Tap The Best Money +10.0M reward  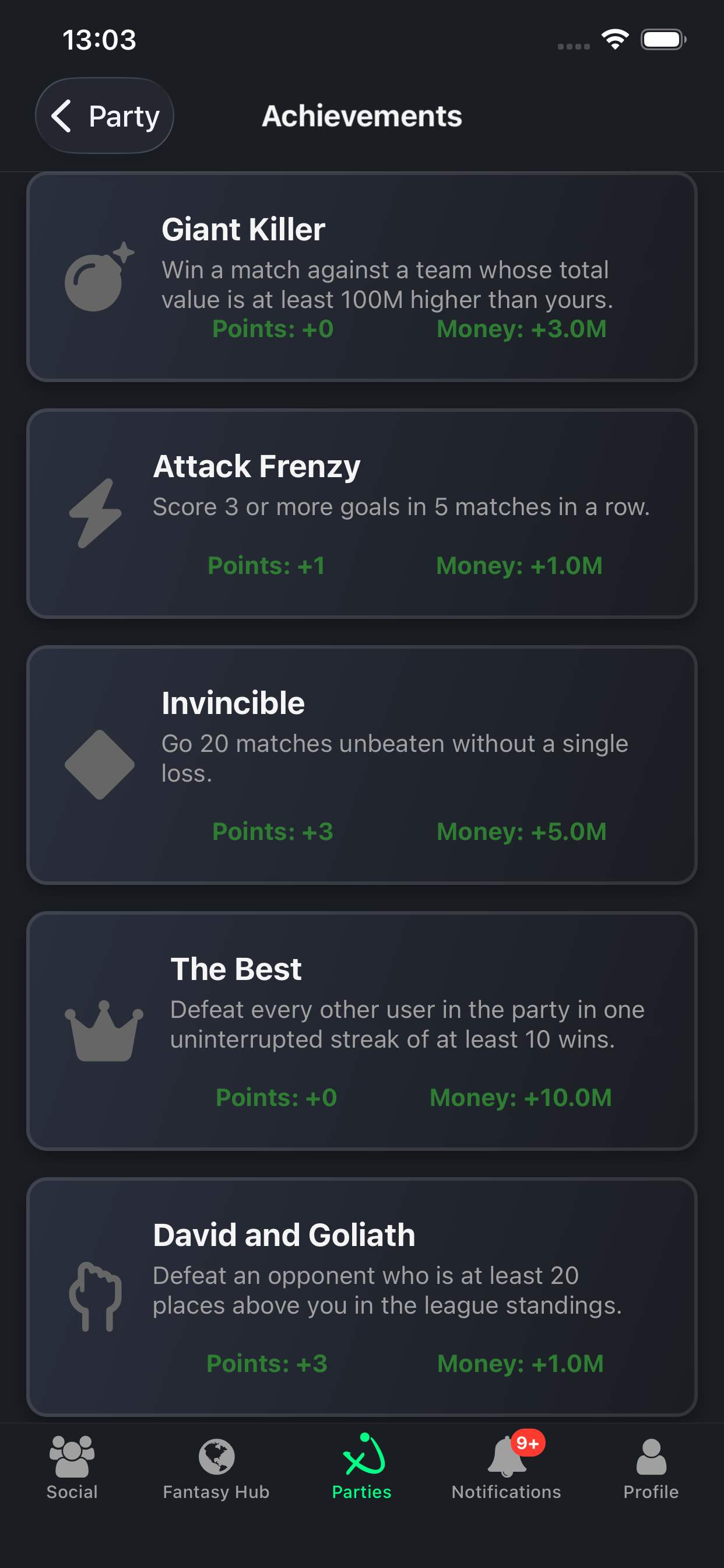tap(520, 1097)
